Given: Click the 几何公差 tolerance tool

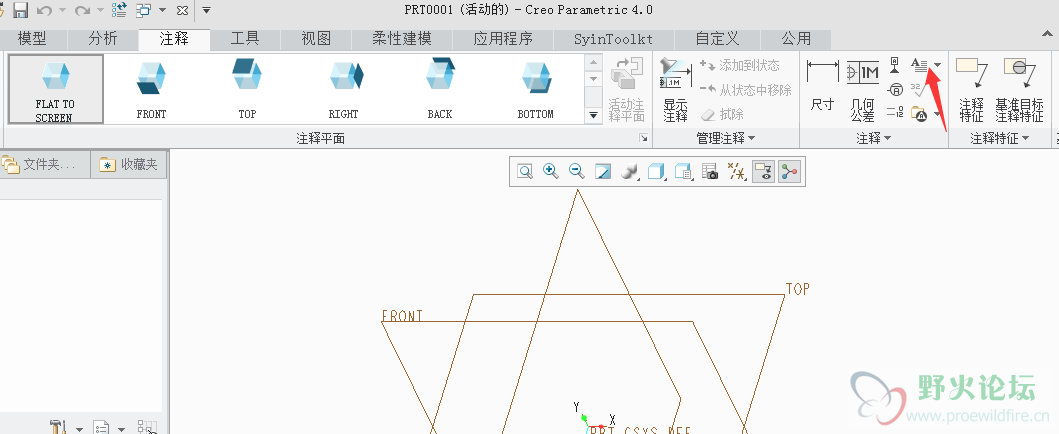Looking at the screenshot, I should [862, 89].
